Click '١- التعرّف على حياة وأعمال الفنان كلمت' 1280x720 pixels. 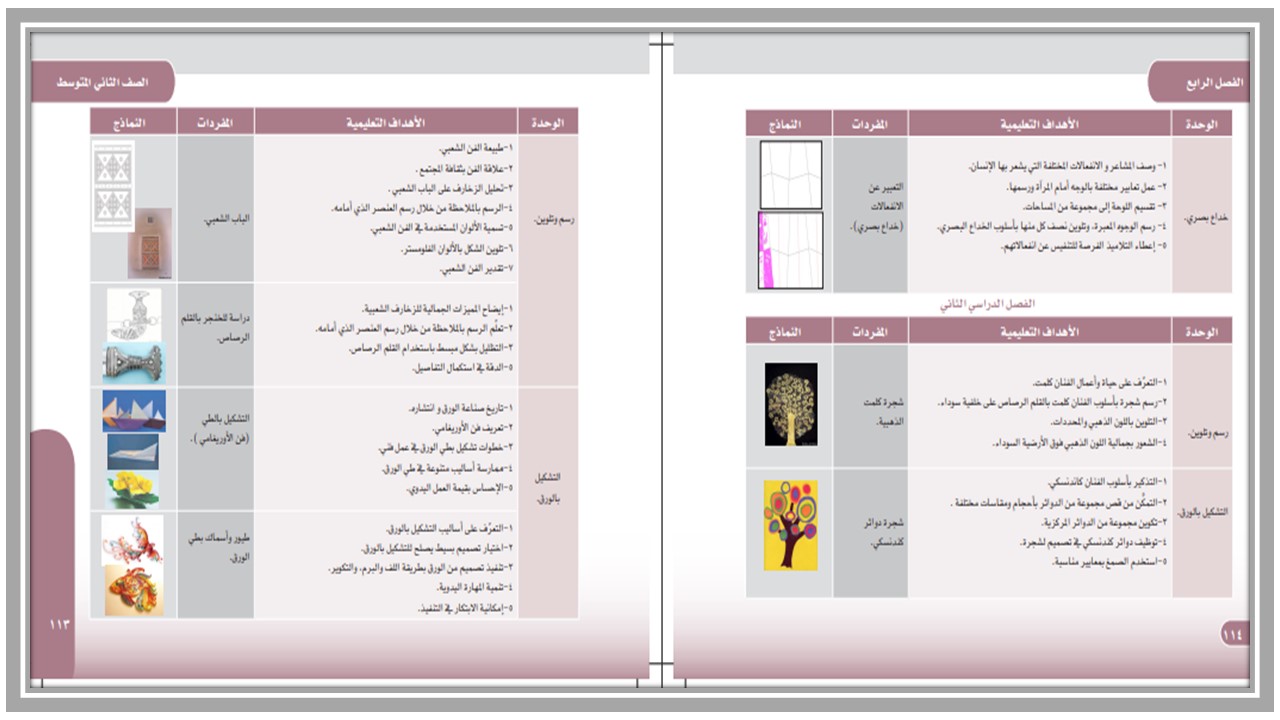coord(1100,383)
